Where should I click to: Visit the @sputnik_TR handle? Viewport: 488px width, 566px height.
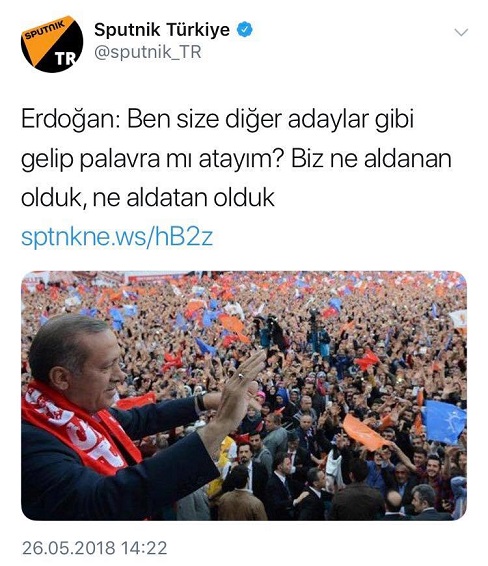click(x=147, y=52)
